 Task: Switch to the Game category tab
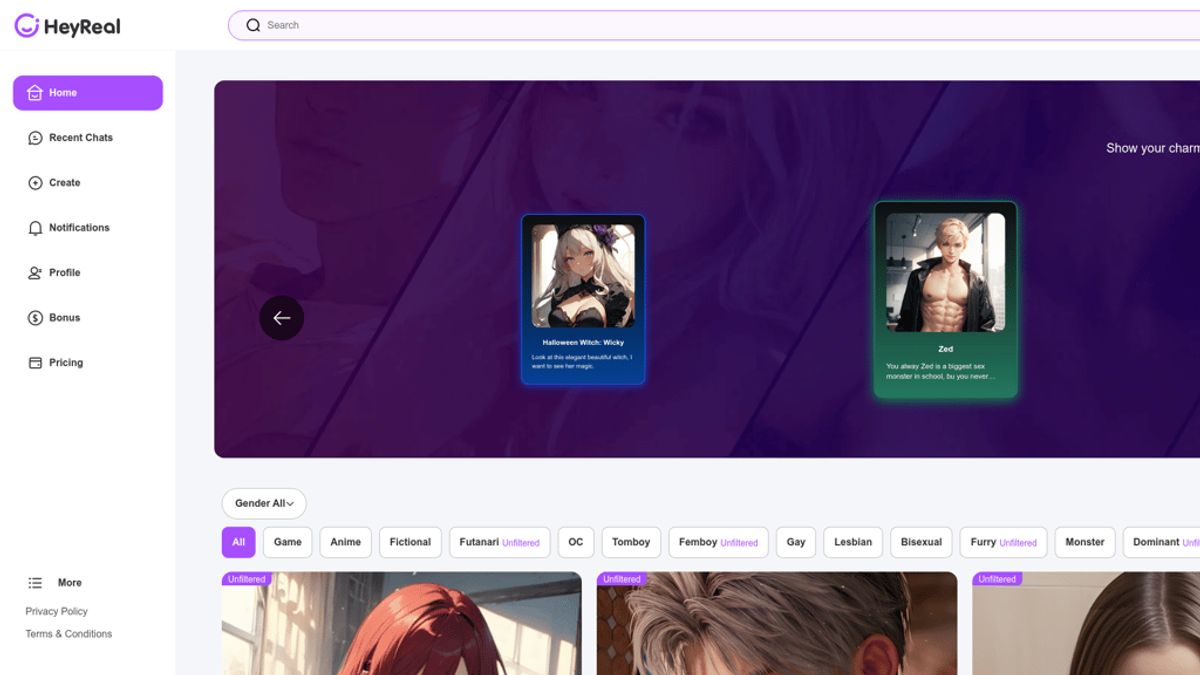point(288,542)
